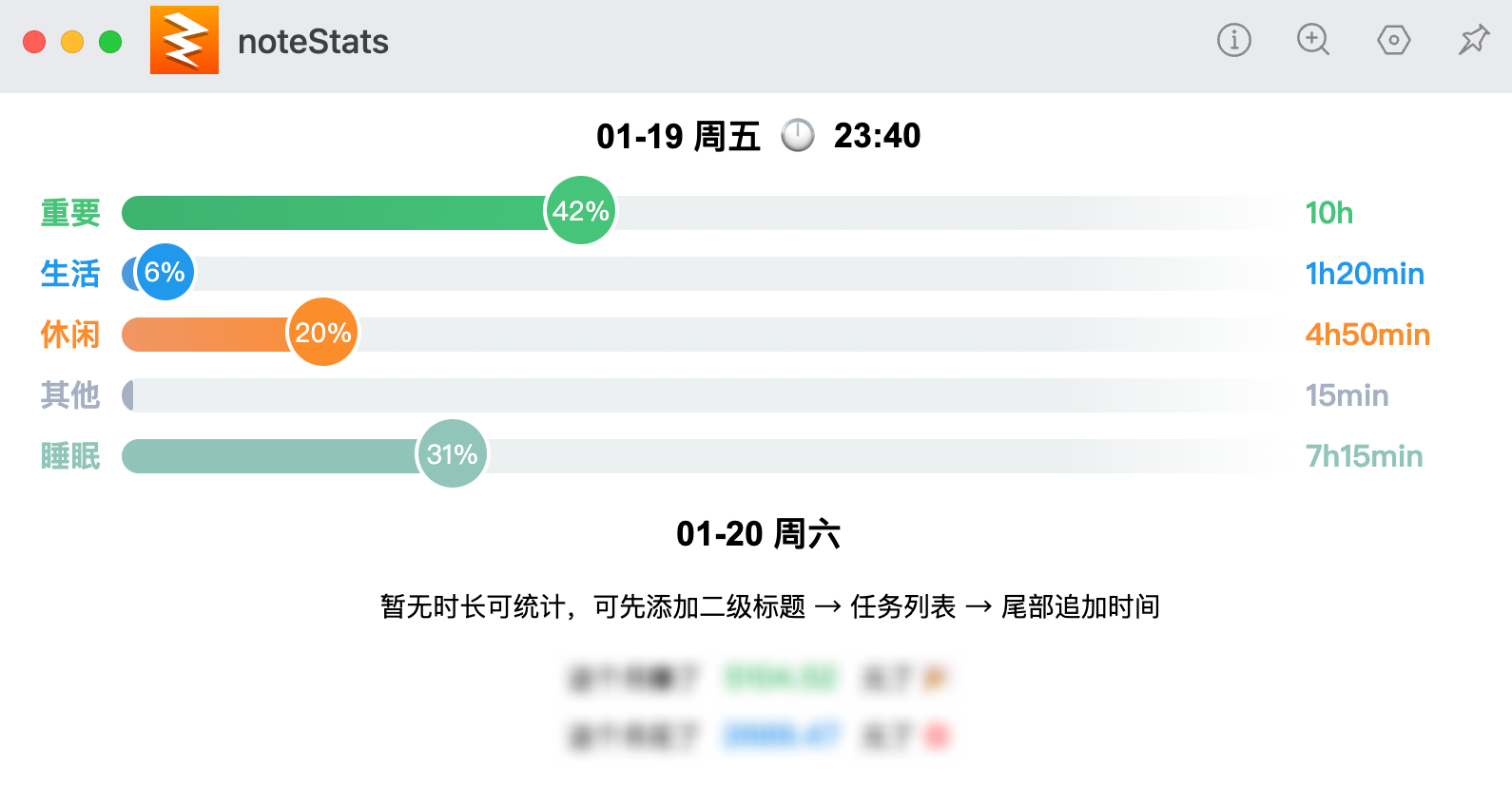Click the 其他 gray progress bar

click(x=702, y=395)
